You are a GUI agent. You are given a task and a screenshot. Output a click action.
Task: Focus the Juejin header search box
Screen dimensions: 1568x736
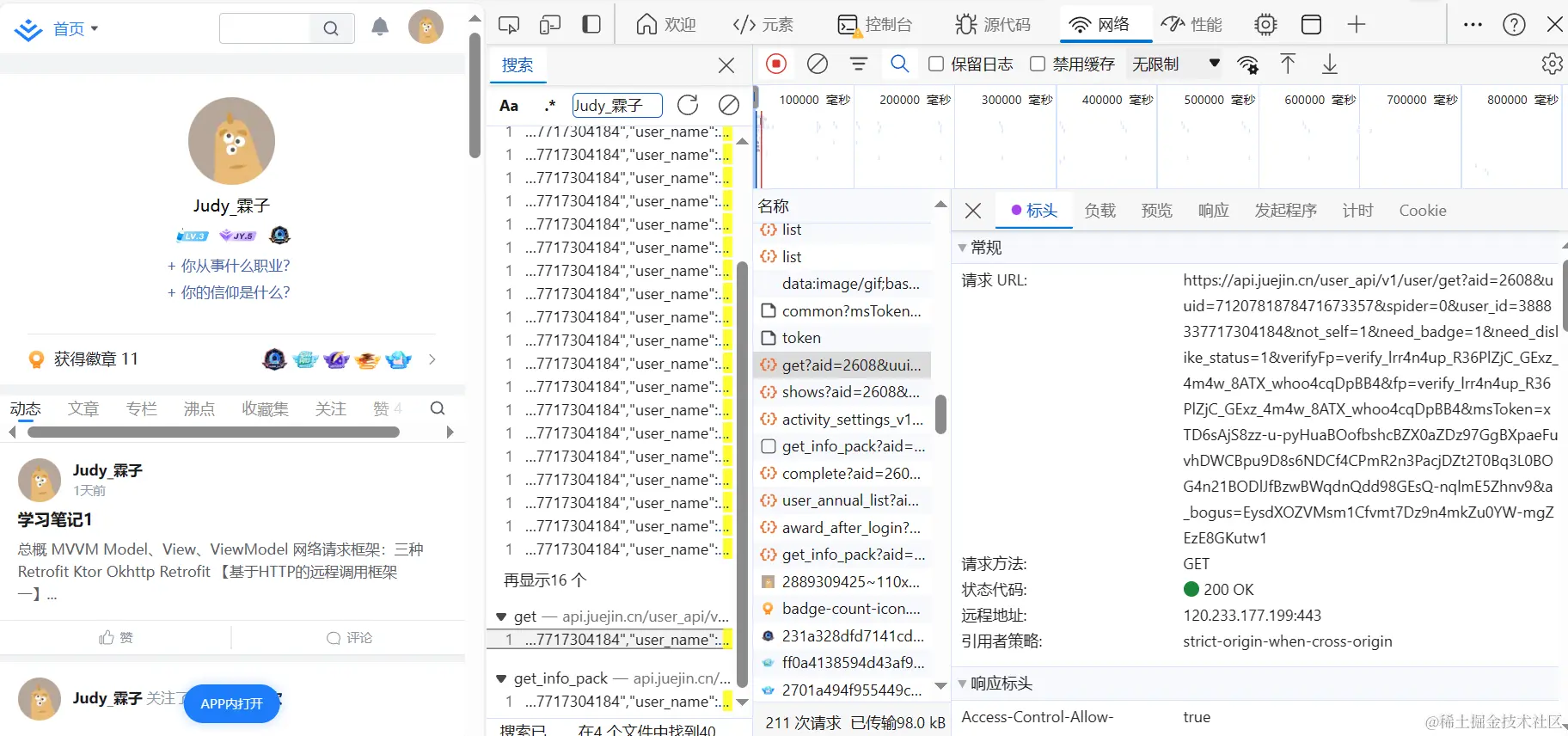click(265, 28)
